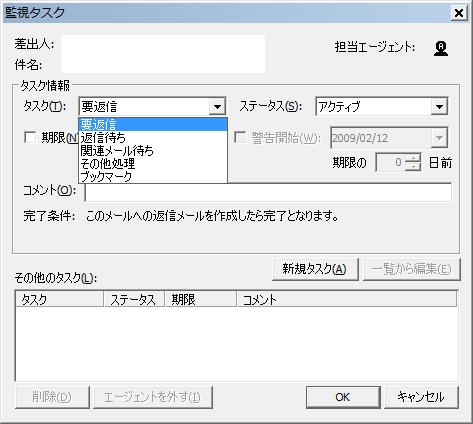The image size is (473, 424).
Task: Click the 完了条件 description text
Action: (x=212, y=216)
